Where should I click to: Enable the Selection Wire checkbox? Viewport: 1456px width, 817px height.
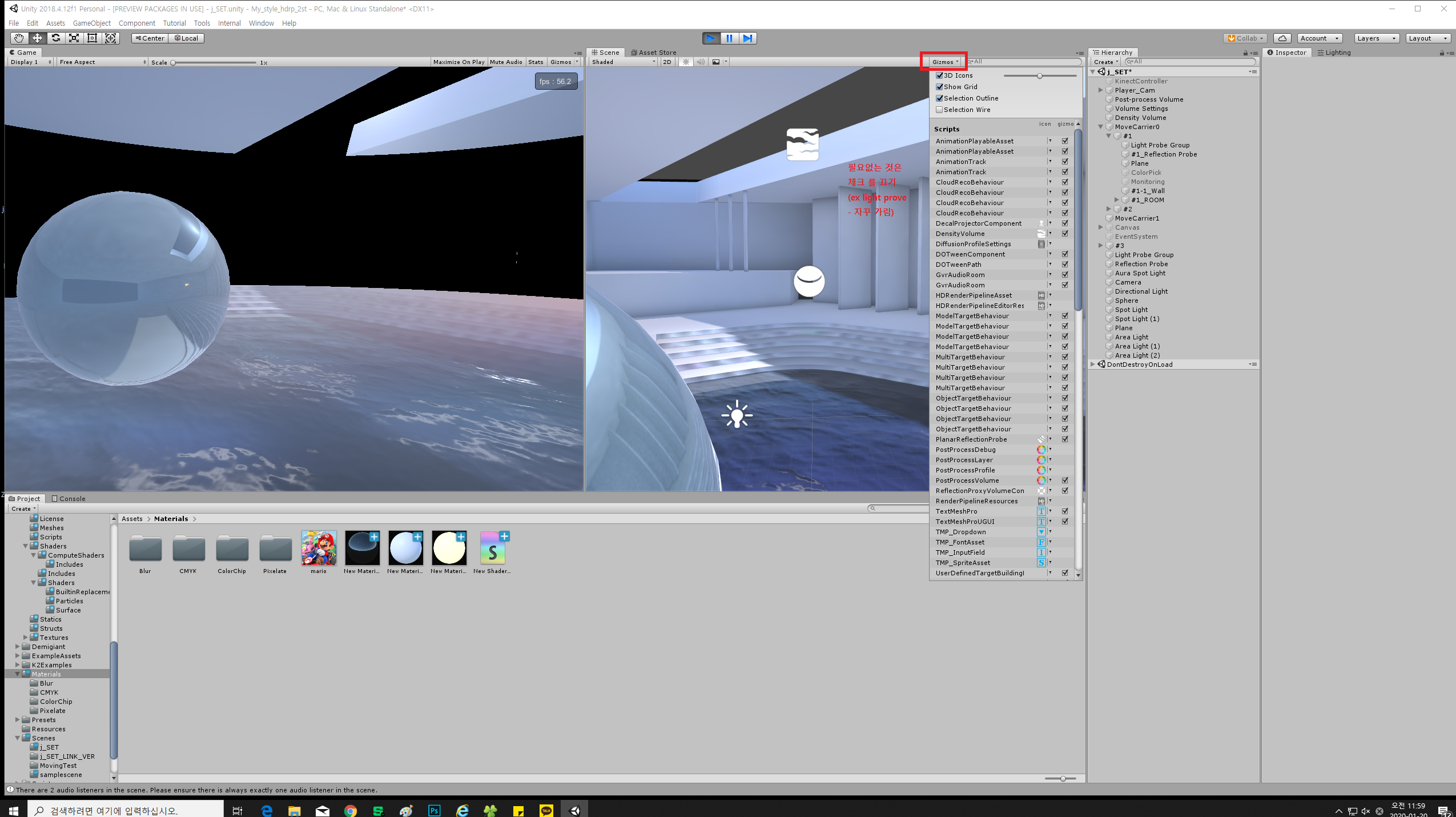click(939, 110)
